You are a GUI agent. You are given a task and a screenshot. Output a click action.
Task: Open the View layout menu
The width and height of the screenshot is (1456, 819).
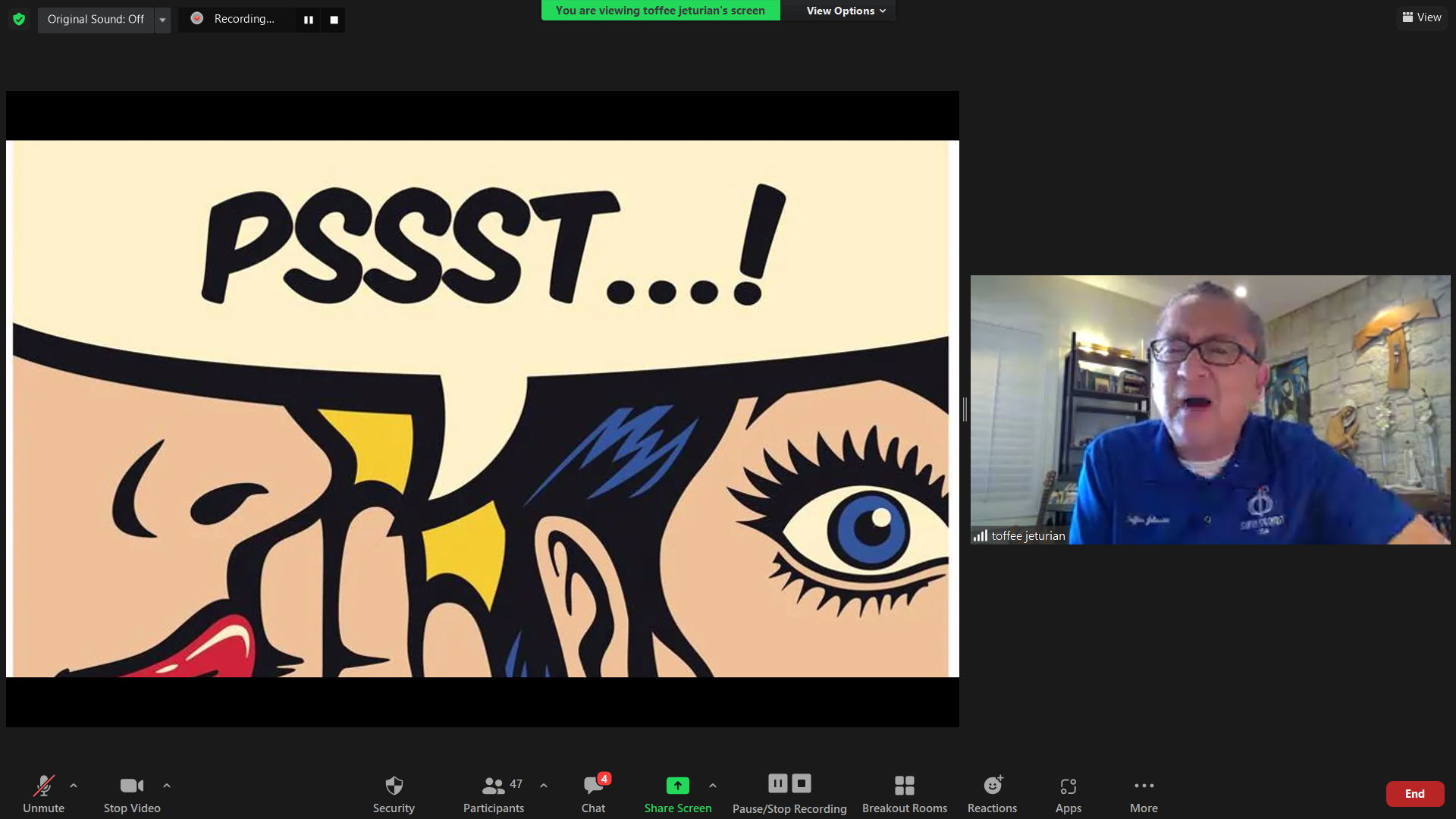pos(1422,17)
